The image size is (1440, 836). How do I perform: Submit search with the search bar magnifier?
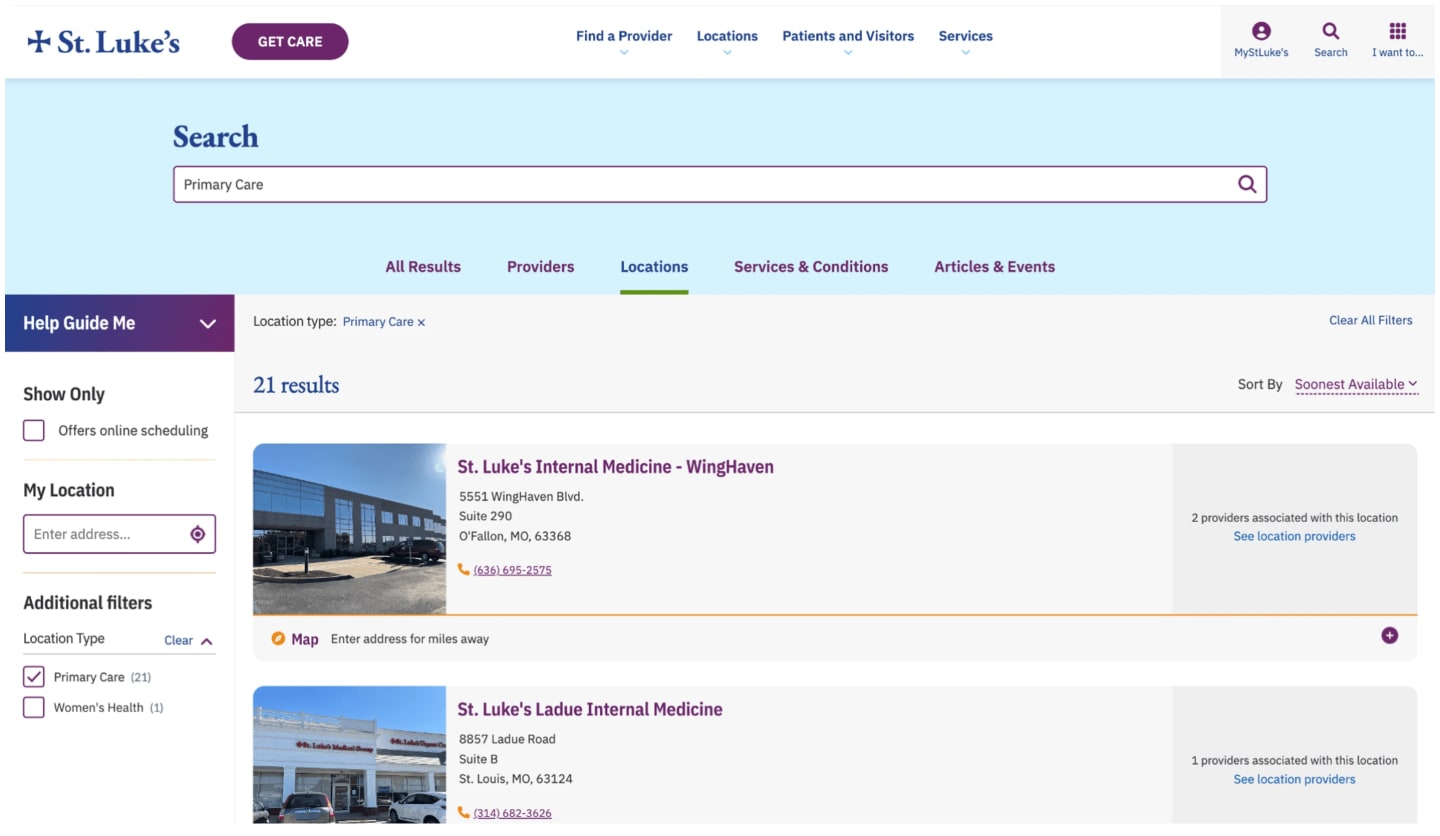coord(1247,184)
